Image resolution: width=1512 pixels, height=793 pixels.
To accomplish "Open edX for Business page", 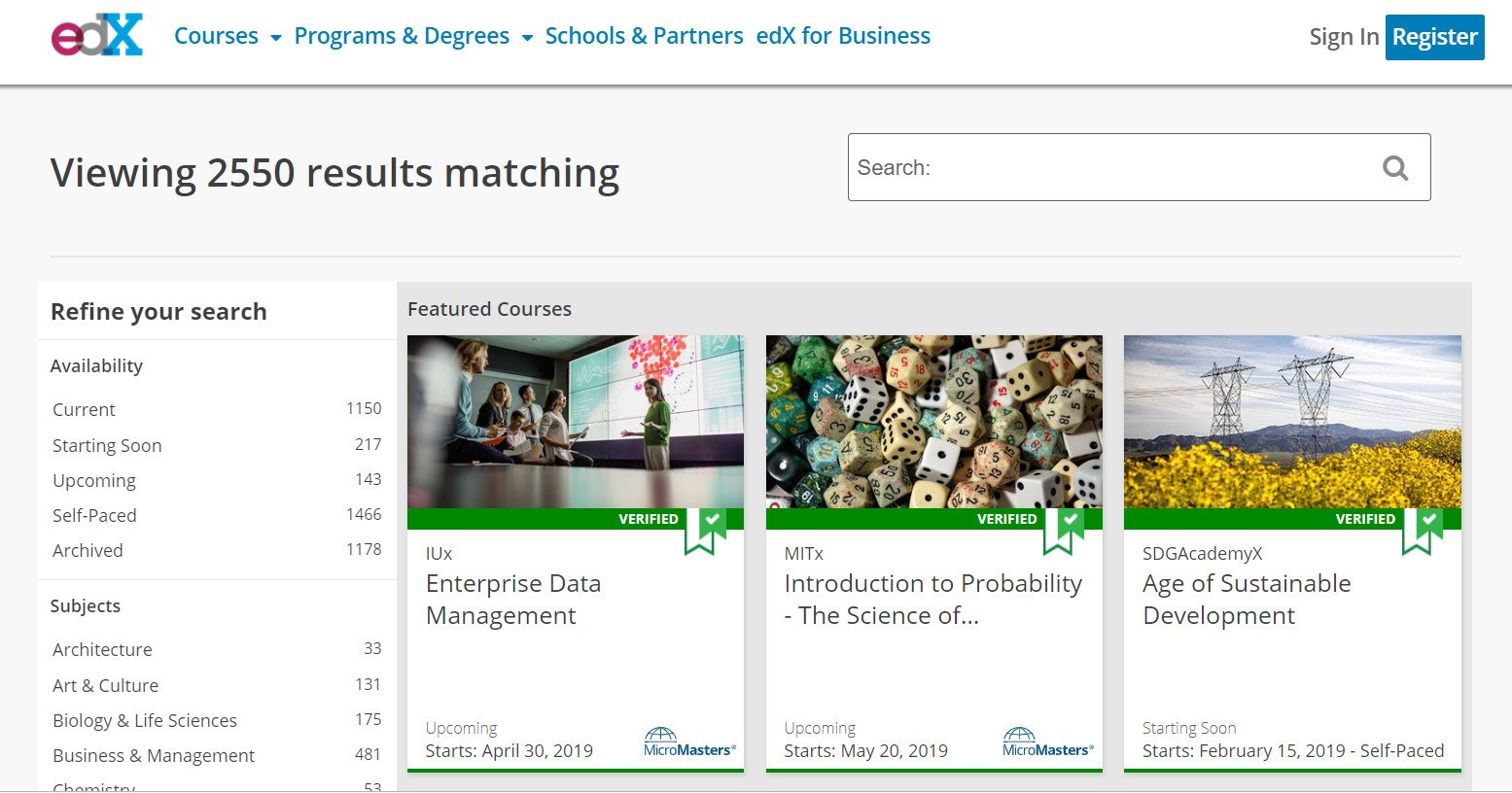I will coord(843,36).
